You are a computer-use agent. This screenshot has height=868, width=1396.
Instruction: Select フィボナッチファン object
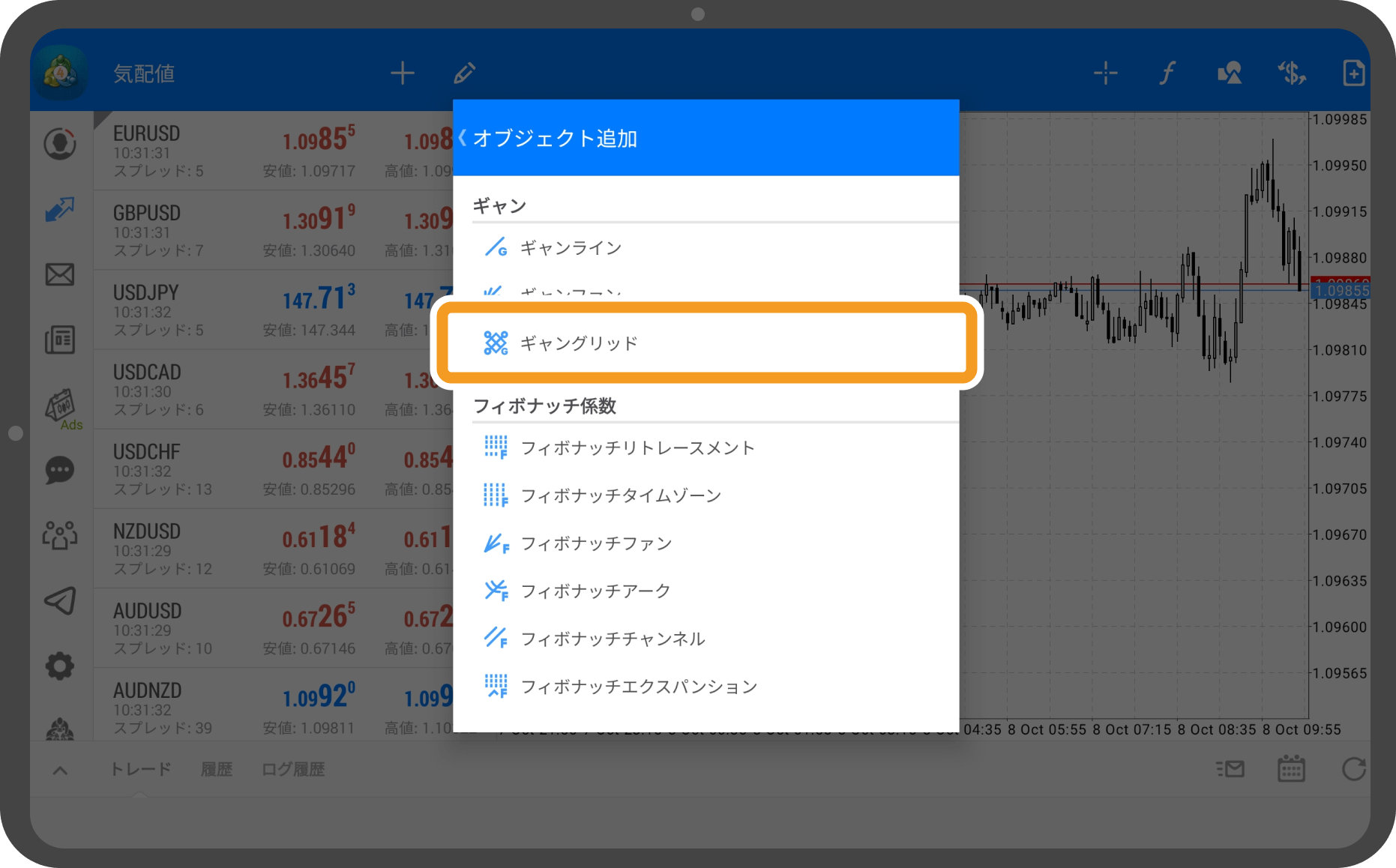[x=596, y=543]
